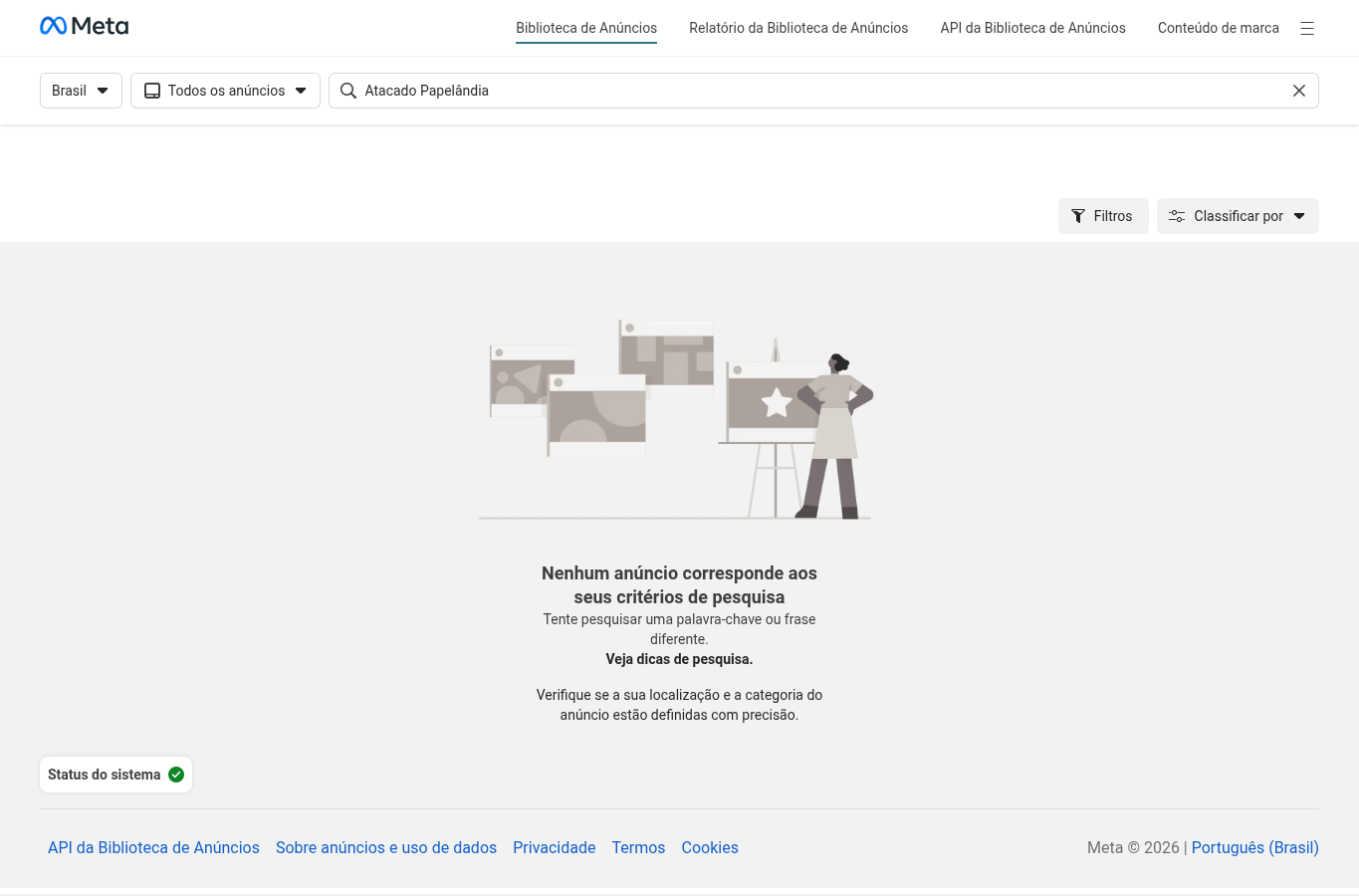Image resolution: width=1359 pixels, height=896 pixels.
Task: Expand the Todos os anúncios dropdown
Action: (x=225, y=91)
